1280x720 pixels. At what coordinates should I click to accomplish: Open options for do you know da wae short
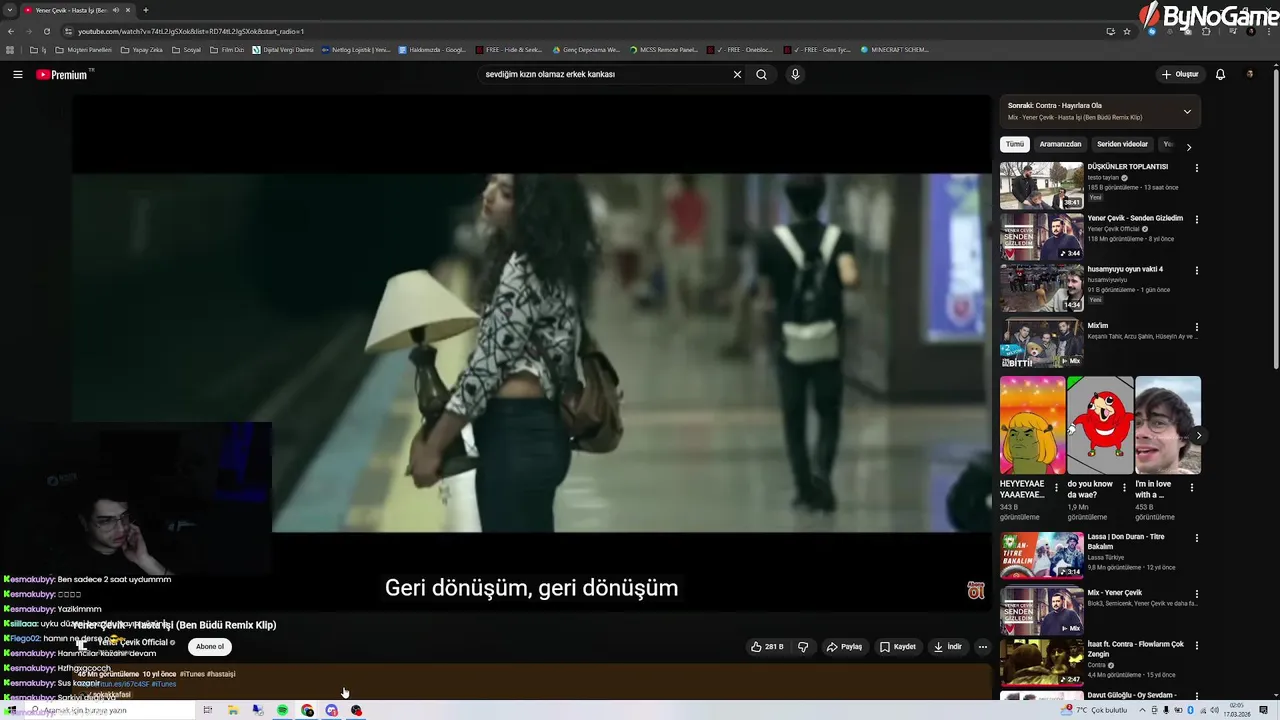click(1124, 488)
